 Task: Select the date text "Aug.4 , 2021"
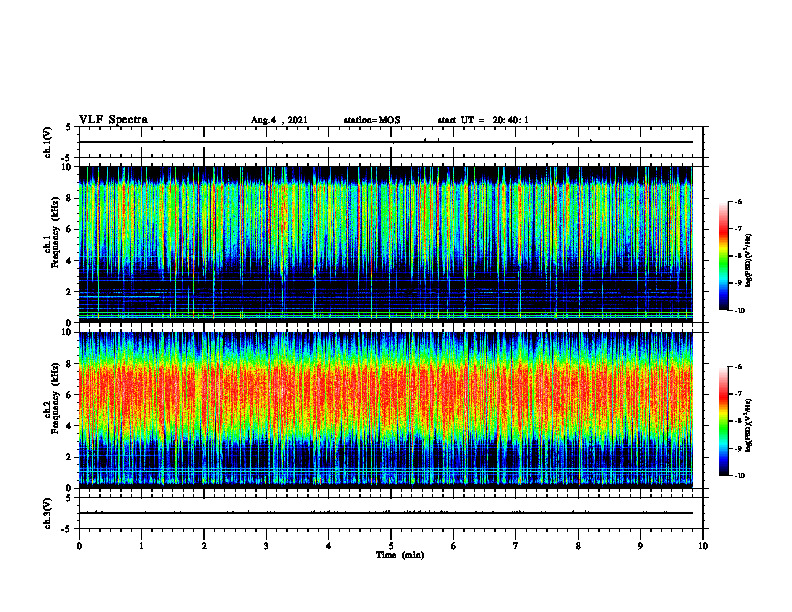(x=279, y=120)
